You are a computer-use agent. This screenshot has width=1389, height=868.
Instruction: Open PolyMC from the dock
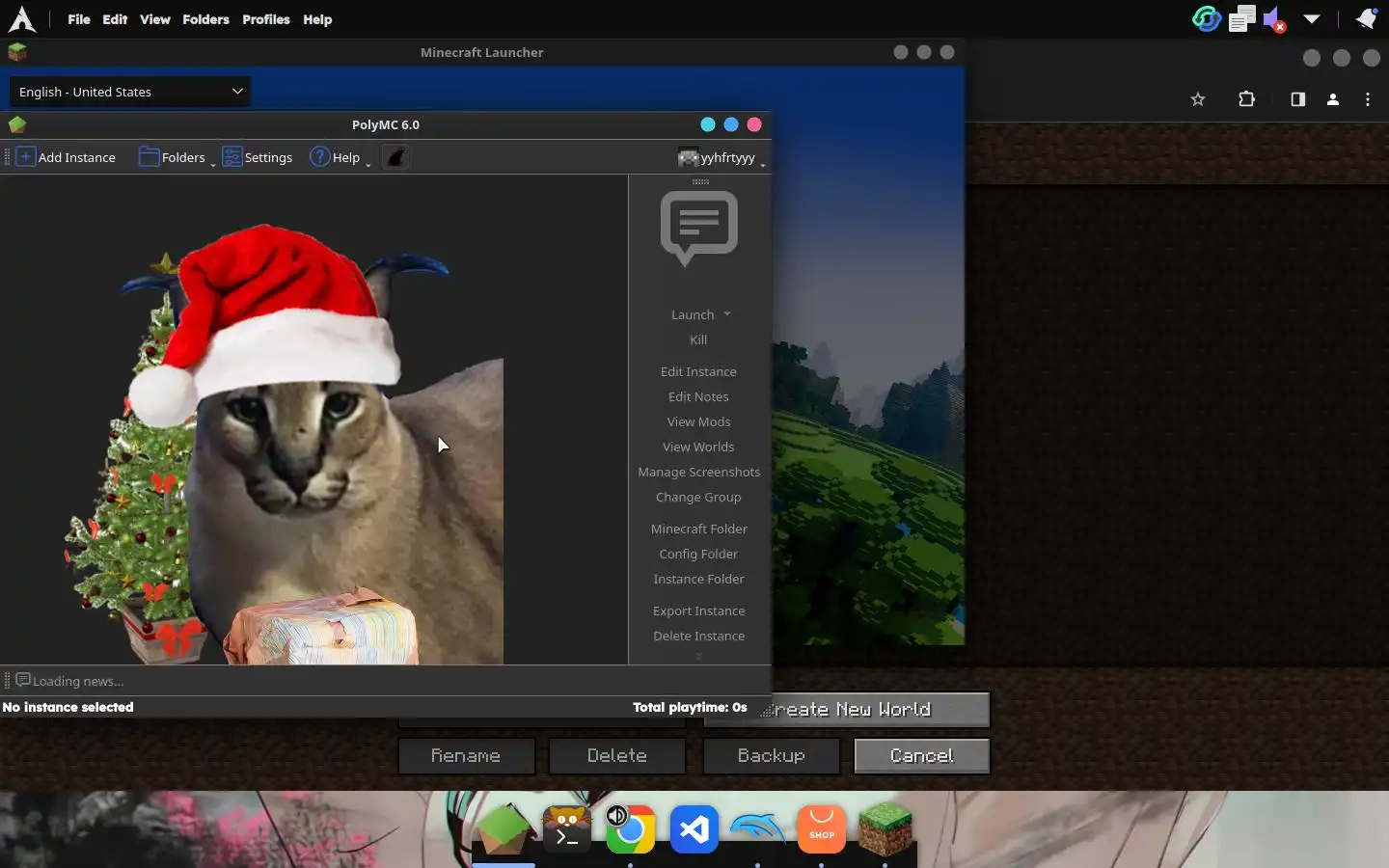coord(503,829)
